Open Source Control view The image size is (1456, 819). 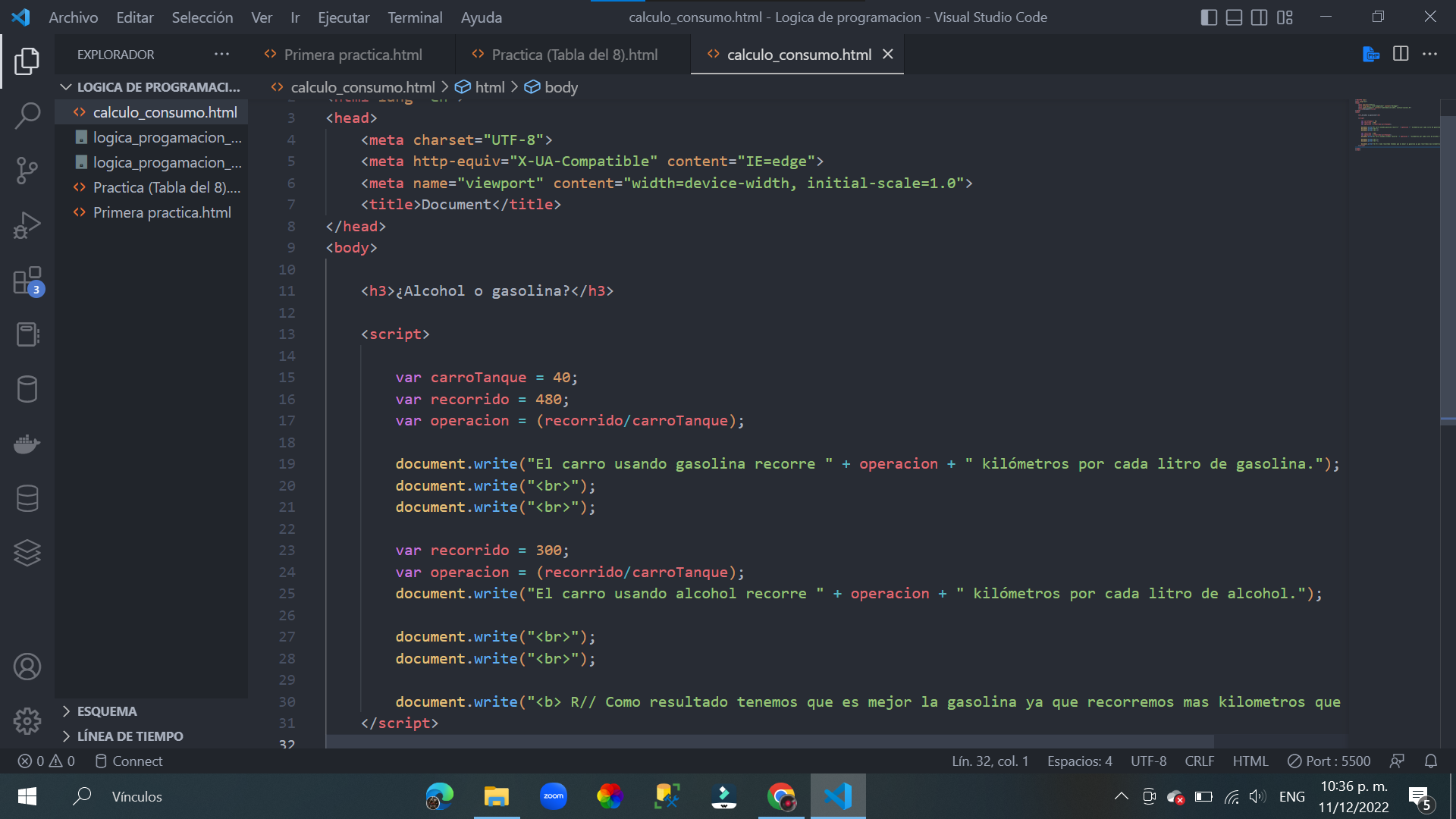click(x=27, y=171)
